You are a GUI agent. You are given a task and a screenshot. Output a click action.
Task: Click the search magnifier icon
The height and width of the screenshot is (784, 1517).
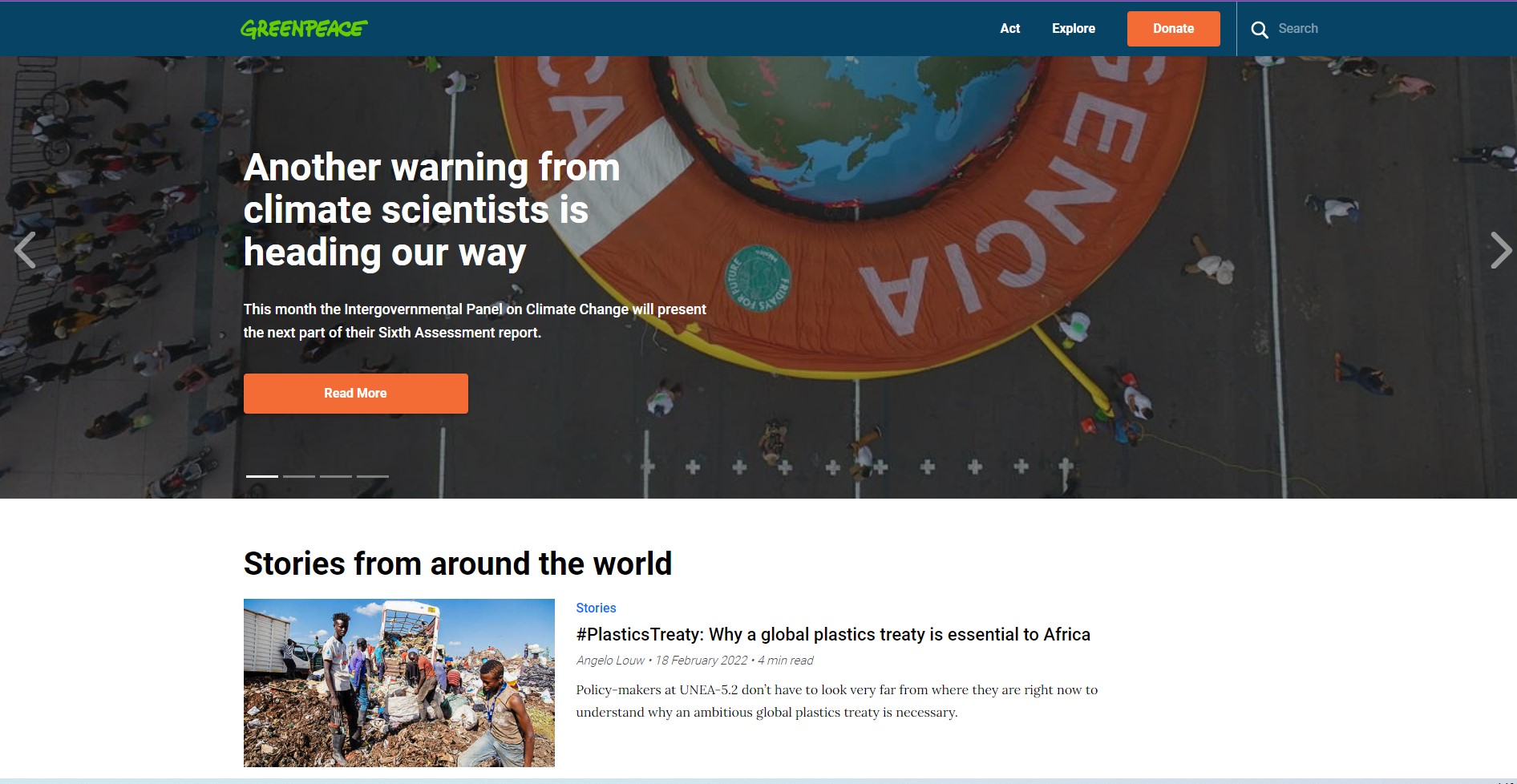[1260, 30]
